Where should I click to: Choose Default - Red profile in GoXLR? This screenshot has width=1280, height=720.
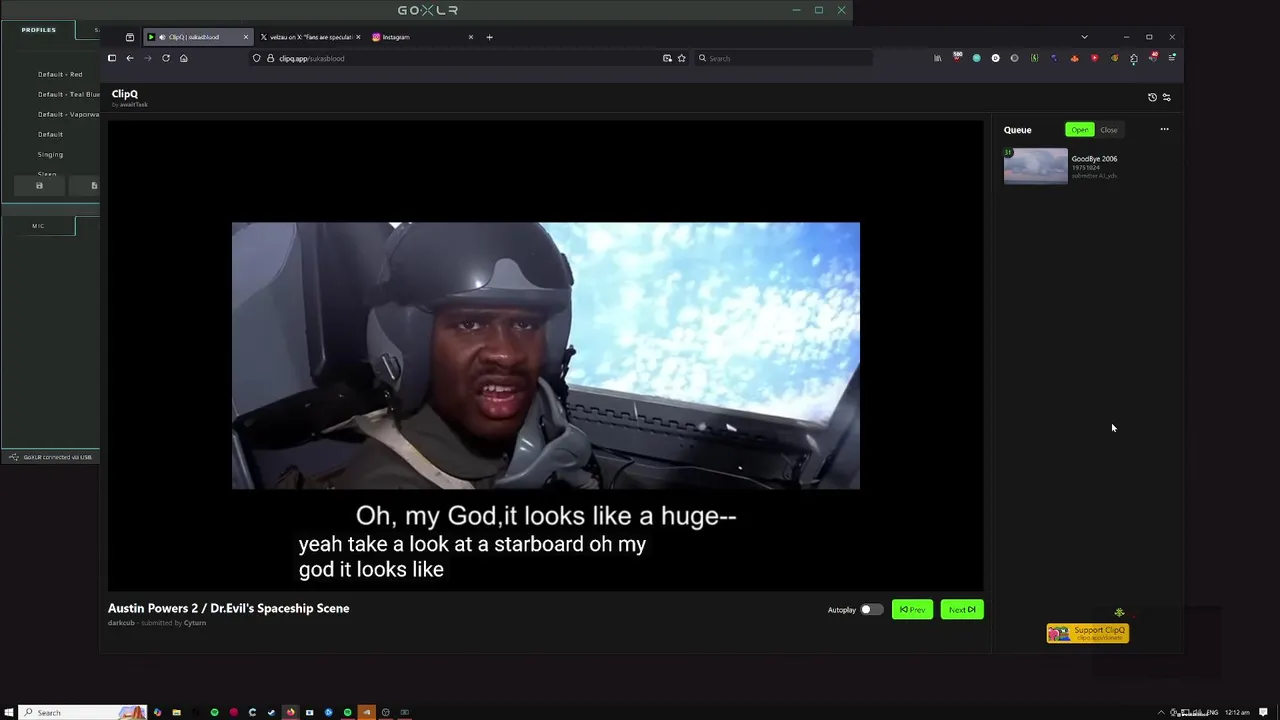[60, 74]
